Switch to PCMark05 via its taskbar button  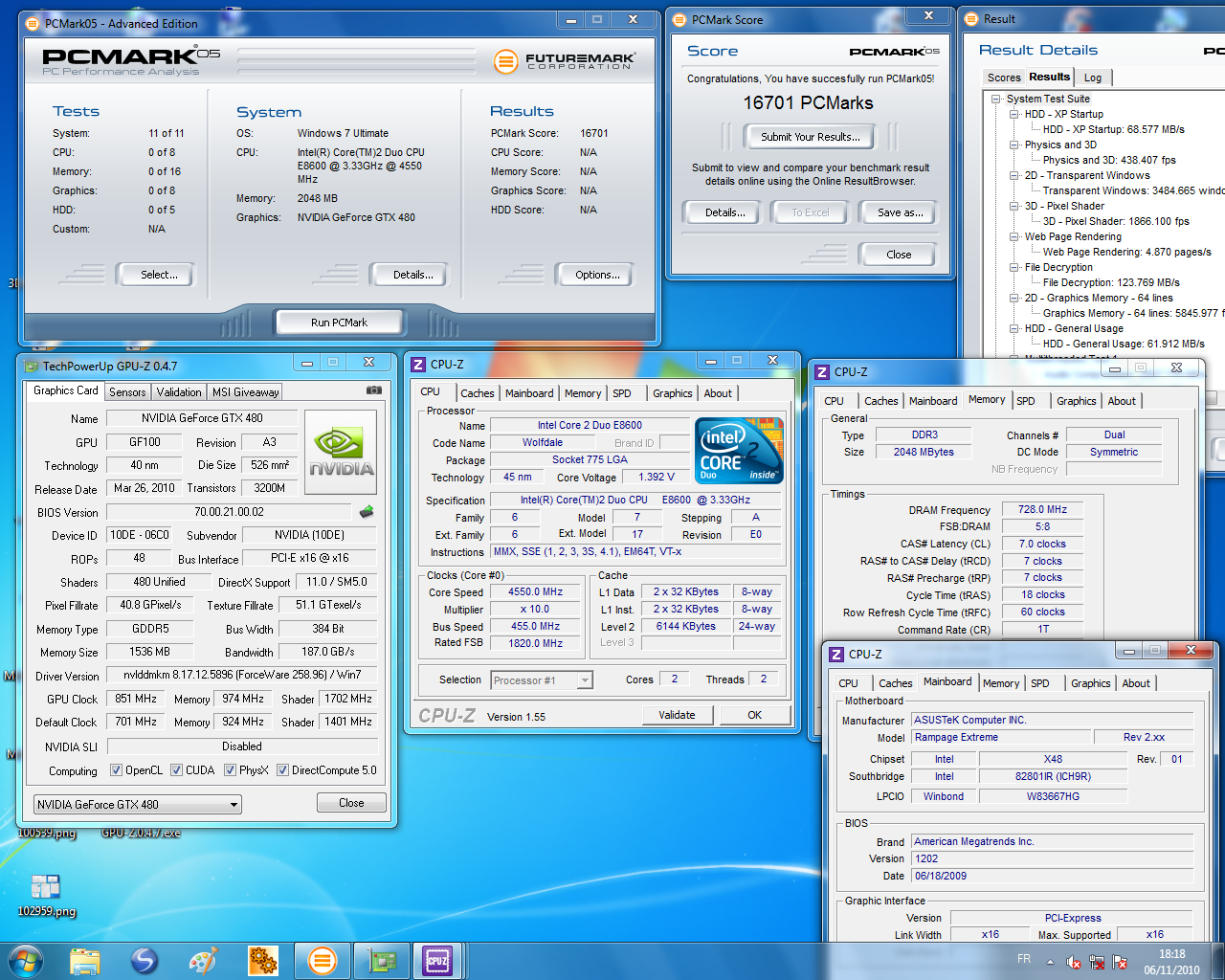point(323,960)
